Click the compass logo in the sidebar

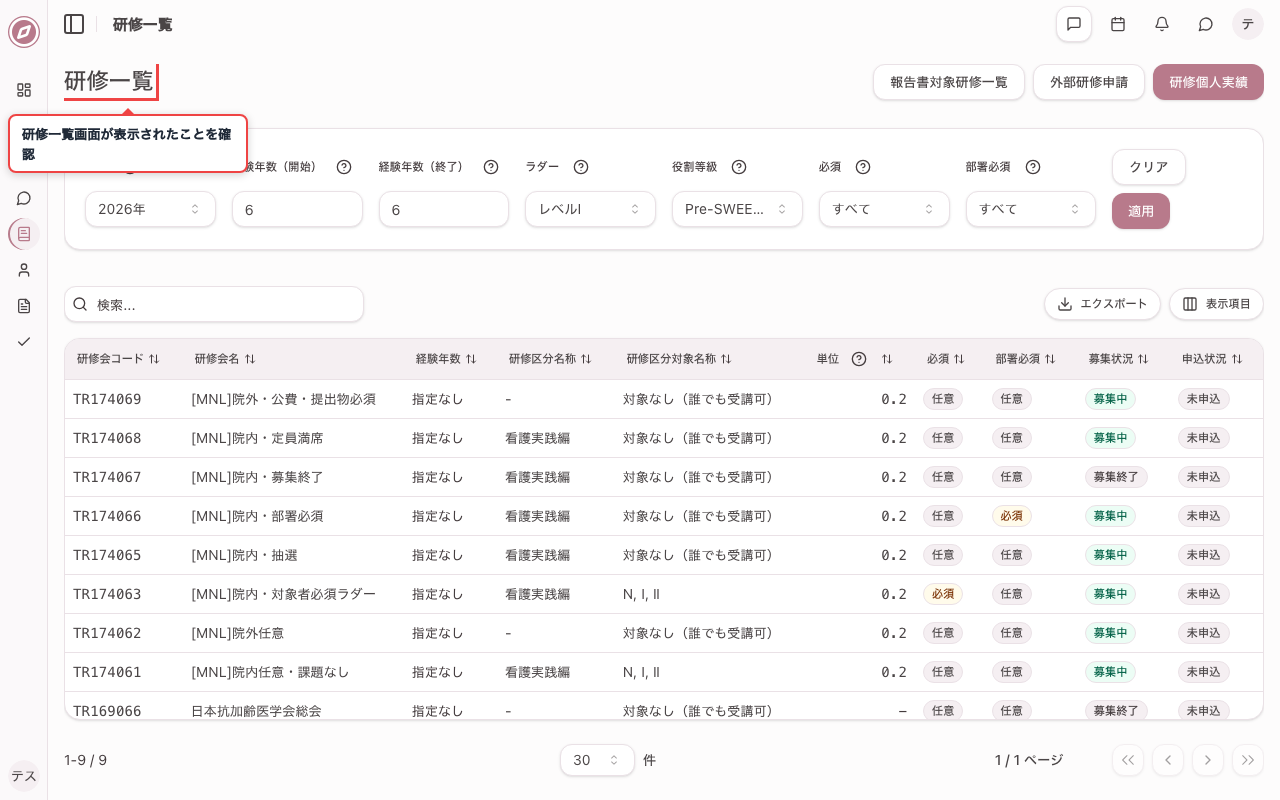(x=24, y=32)
